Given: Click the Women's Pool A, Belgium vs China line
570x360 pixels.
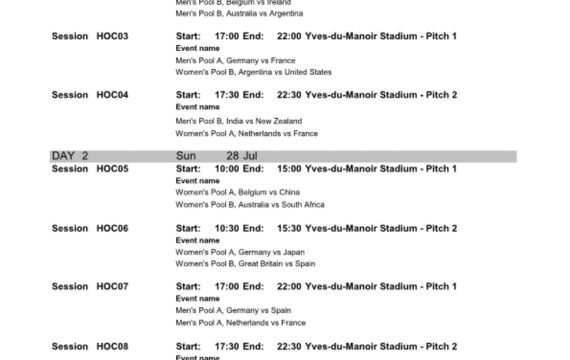Looking at the screenshot, I should coord(237,192).
